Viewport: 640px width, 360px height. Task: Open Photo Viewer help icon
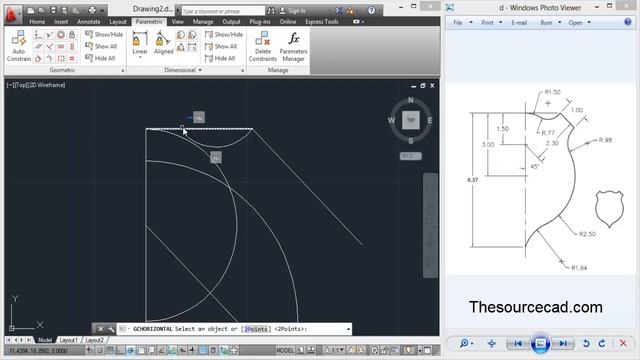point(628,22)
